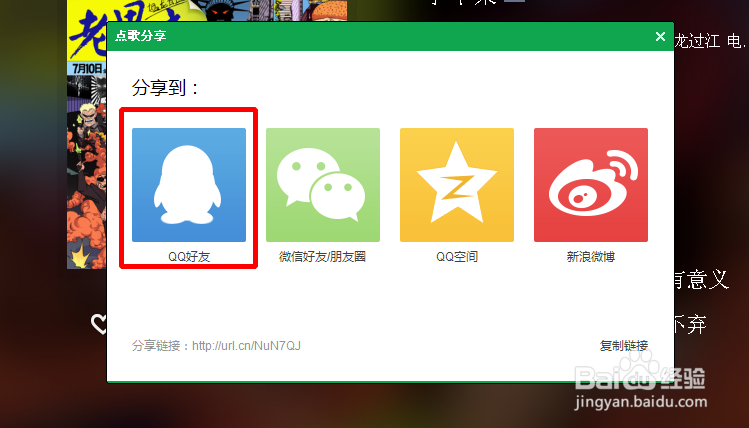
Task: Click the 点歌分享 dialog title
Action: (x=140, y=36)
